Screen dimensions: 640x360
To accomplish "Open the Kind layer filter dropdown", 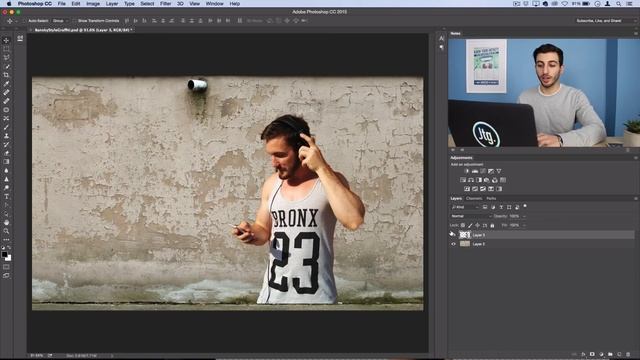I will 465,207.
